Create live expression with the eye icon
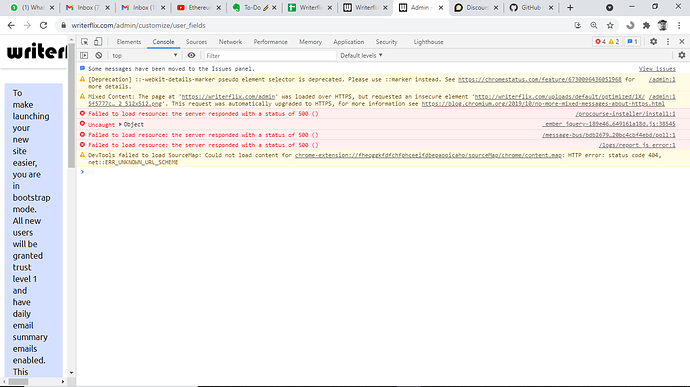Image resolution: width=690 pixels, height=387 pixels. pos(191,55)
